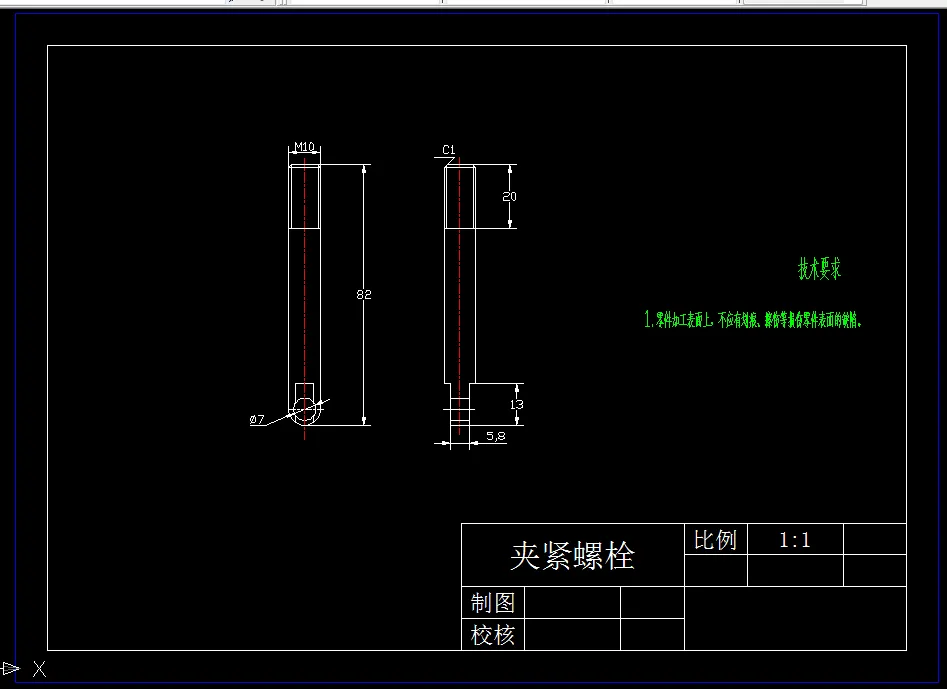Select the 制图 label in title block

(x=493, y=603)
